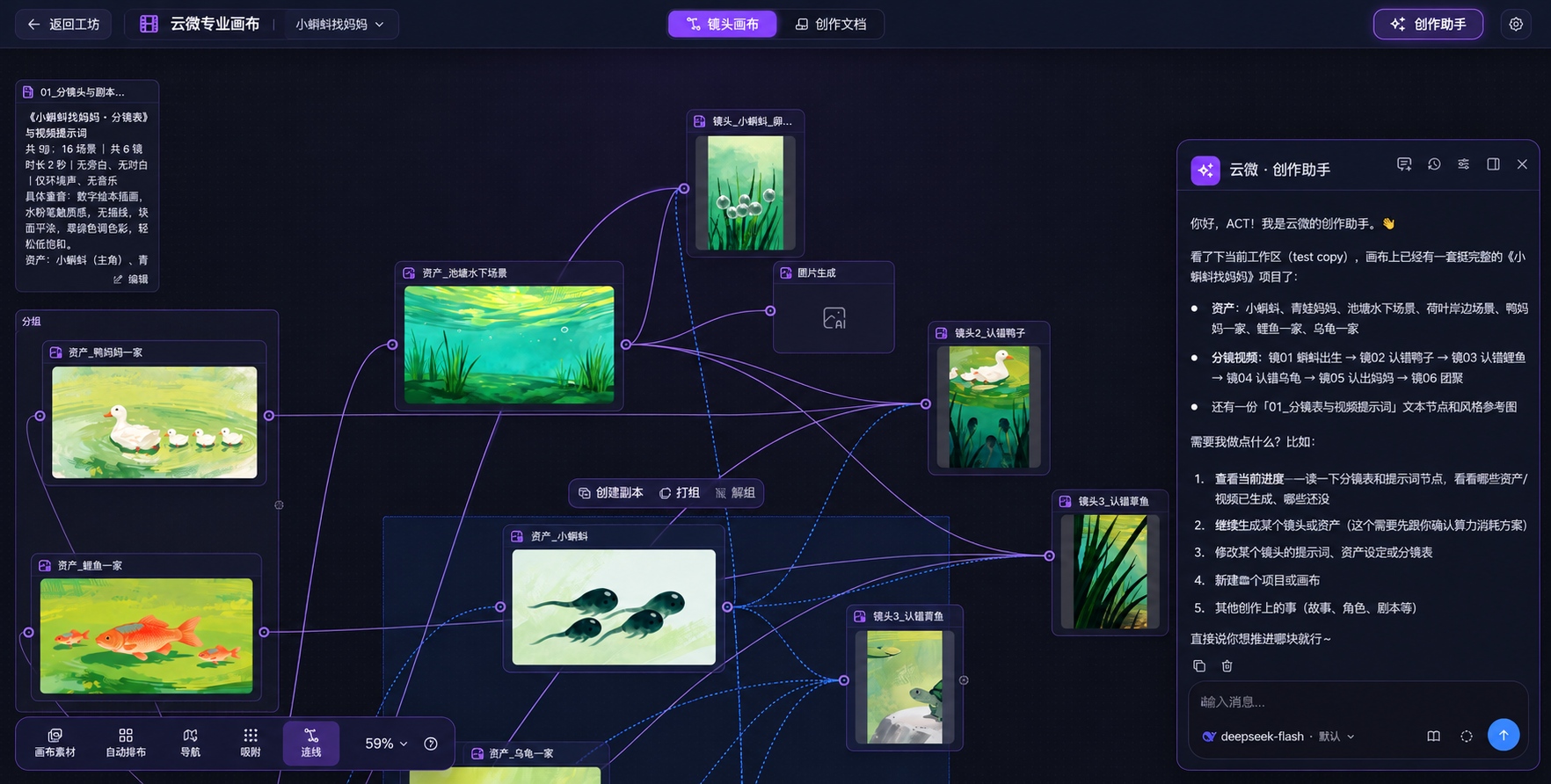Click 创建副本 in floating group toolbar

coord(611,493)
